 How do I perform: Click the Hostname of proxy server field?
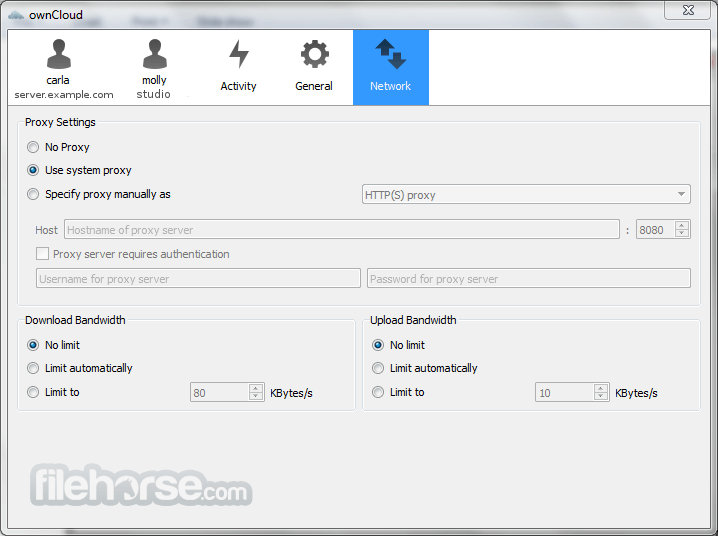pyautogui.click(x=342, y=229)
